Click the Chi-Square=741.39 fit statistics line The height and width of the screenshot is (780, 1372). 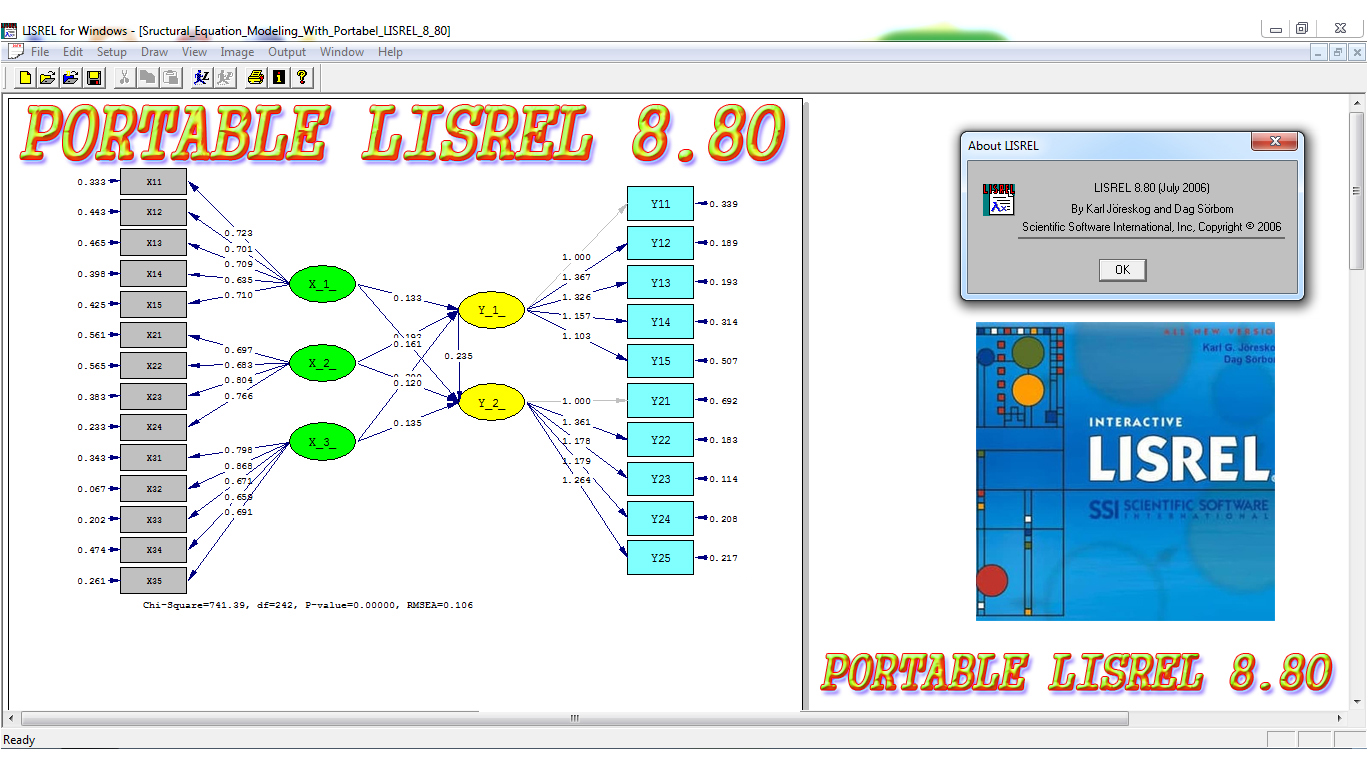(x=308, y=605)
